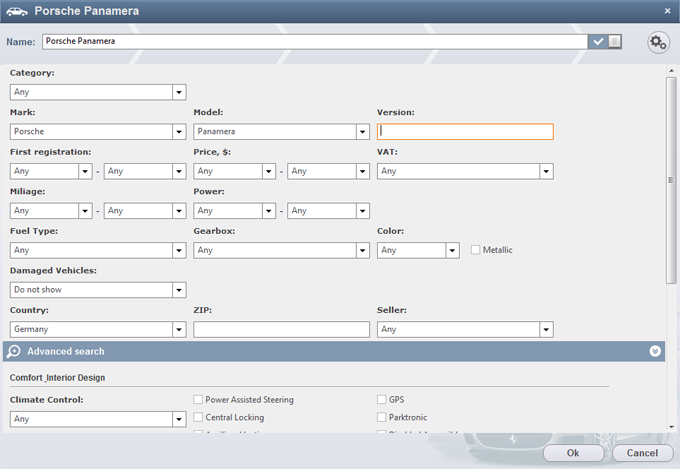The image size is (680, 469).
Task: Enable the Parktronic checkbox
Action: click(382, 417)
